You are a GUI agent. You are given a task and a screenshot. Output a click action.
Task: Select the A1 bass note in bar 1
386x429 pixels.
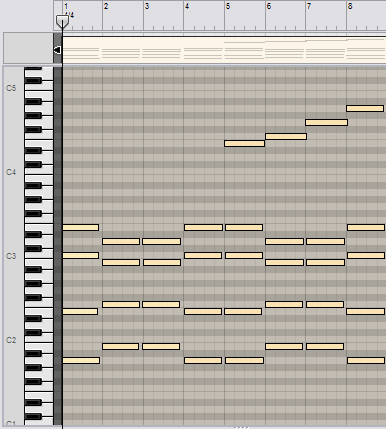coord(81,360)
